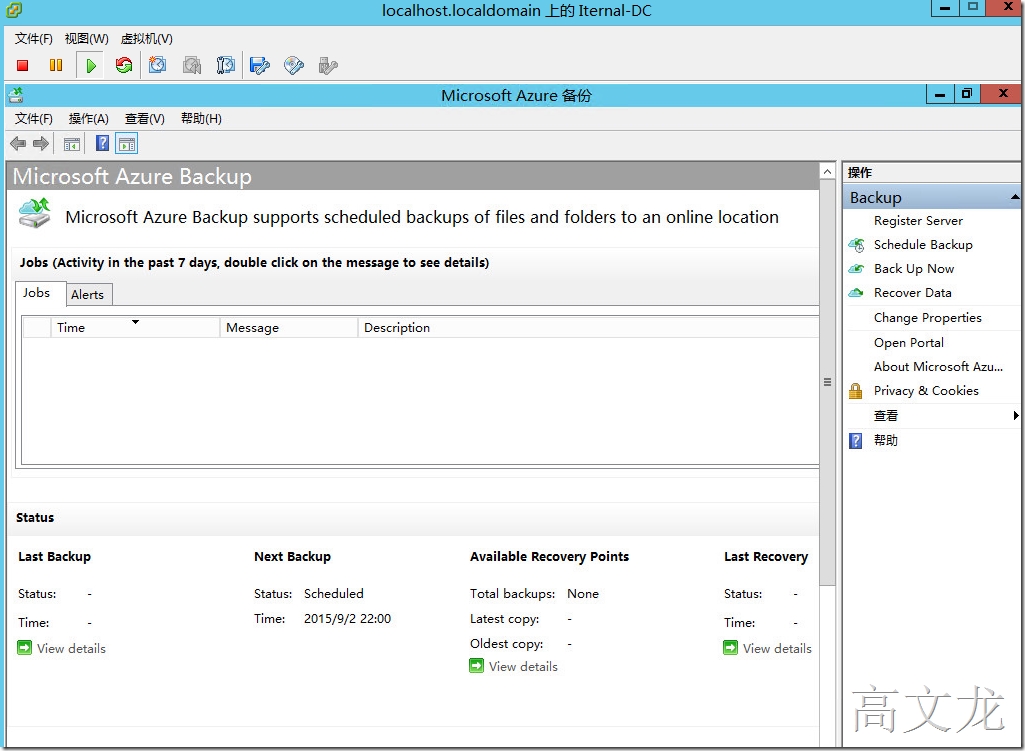Open the 视图(W) menu
This screenshot has width=1025, height=751.
point(86,39)
